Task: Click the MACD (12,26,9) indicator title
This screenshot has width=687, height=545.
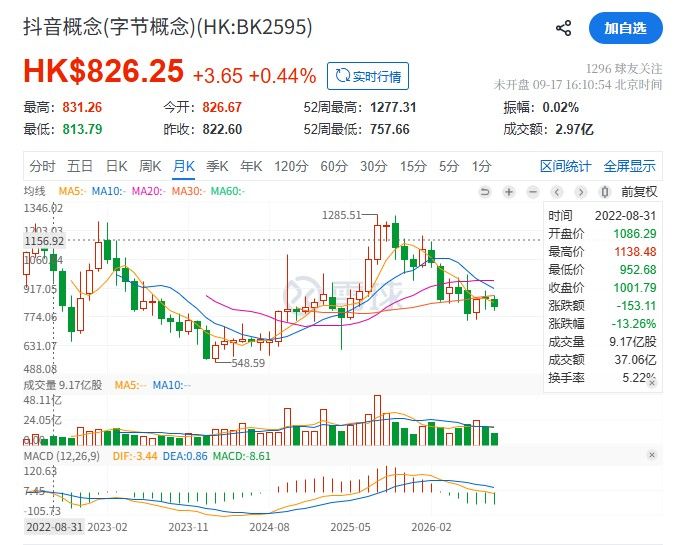Action: (x=62, y=456)
